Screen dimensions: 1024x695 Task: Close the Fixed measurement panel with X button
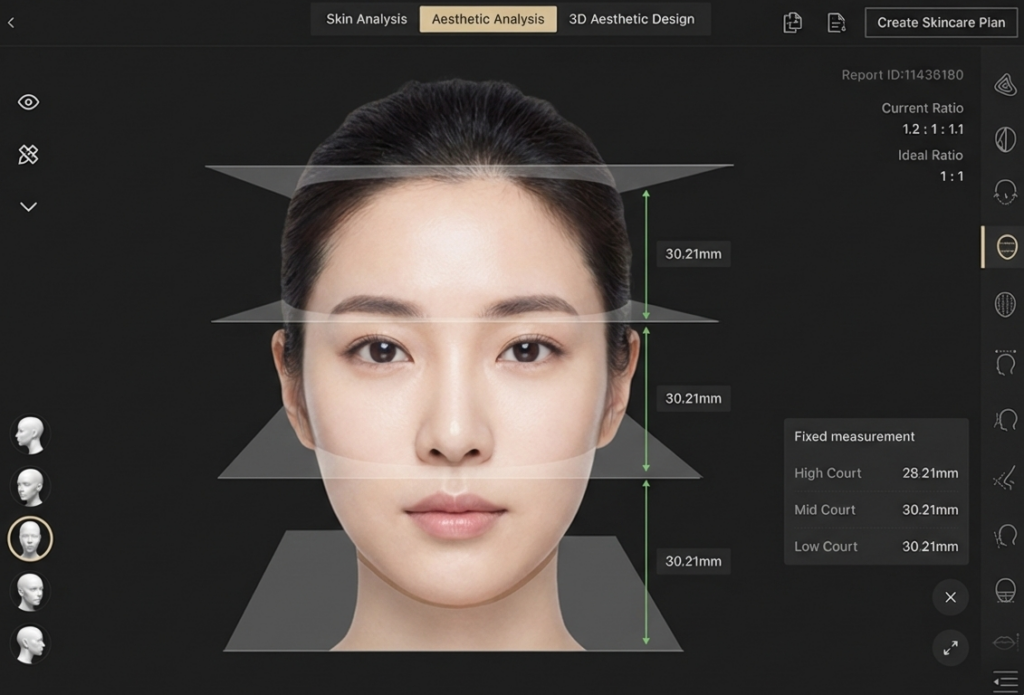pyautogui.click(x=950, y=597)
